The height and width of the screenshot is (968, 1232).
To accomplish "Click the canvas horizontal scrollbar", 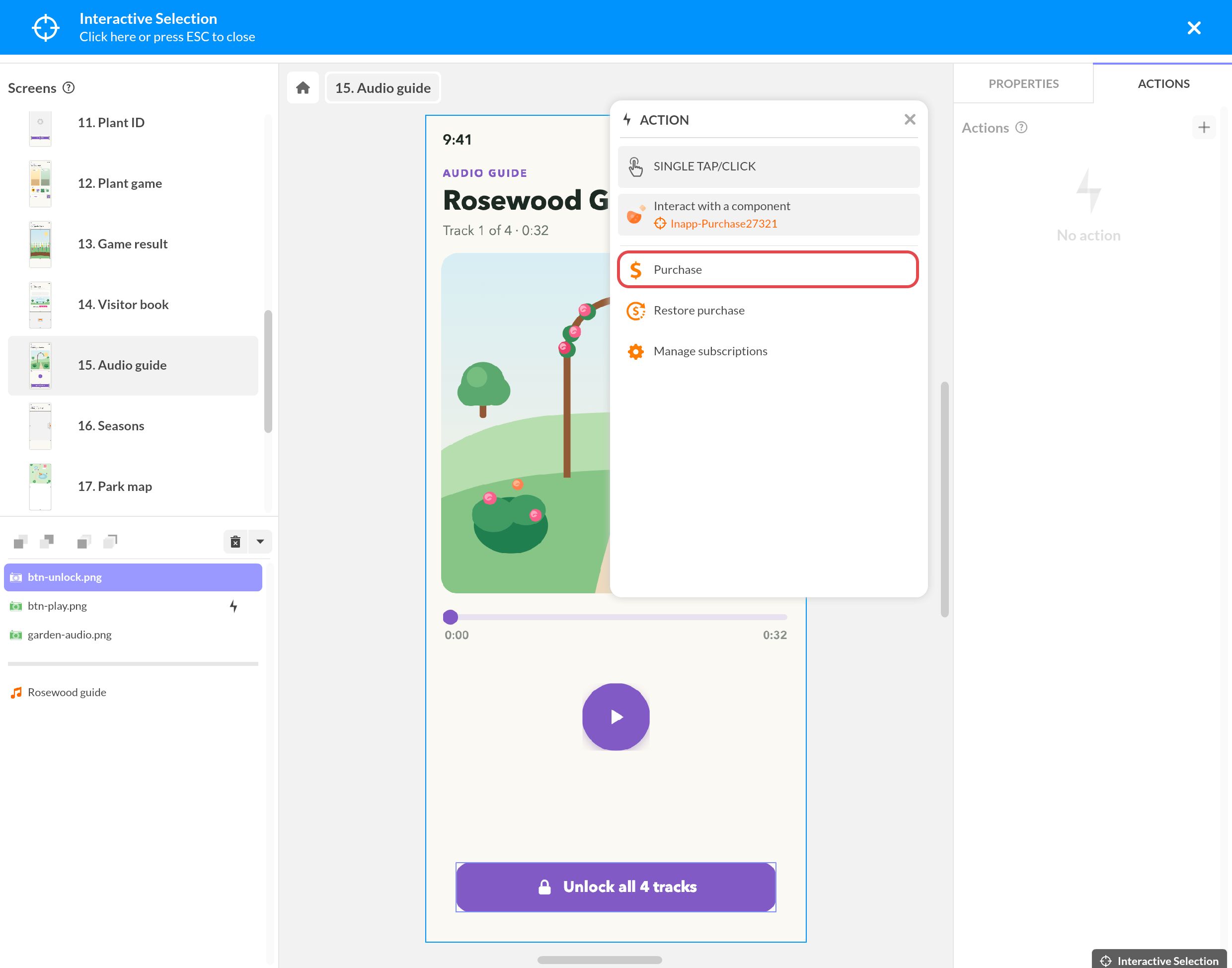I will coord(599,960).
